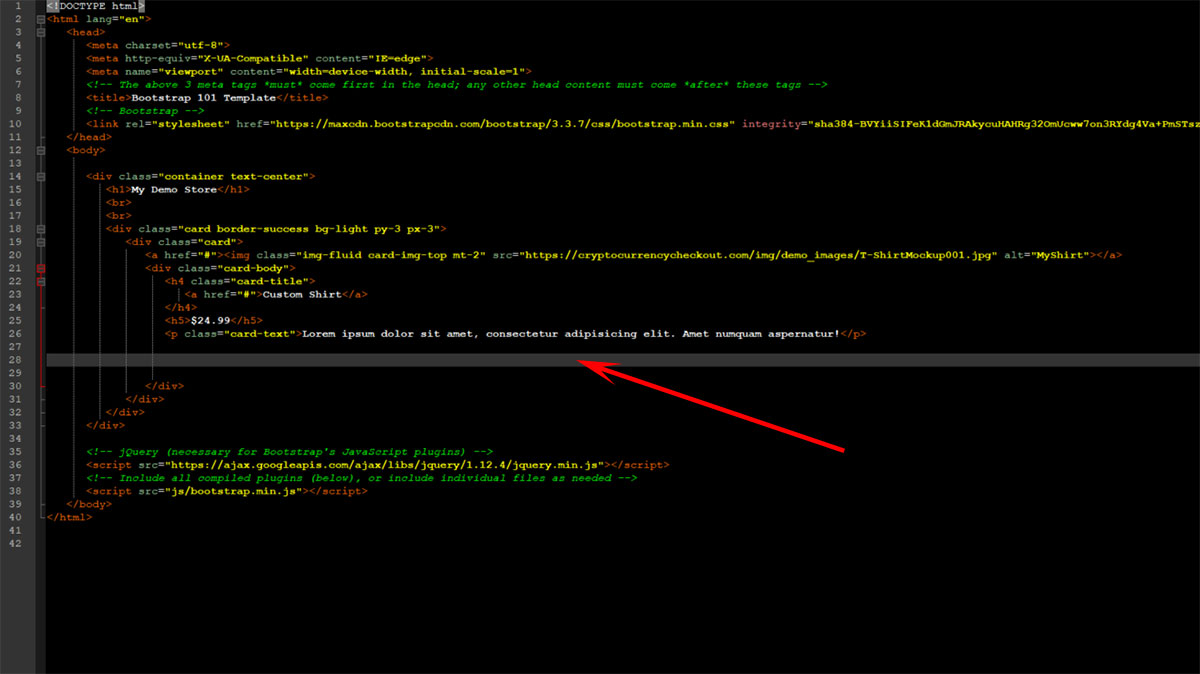Viewport: 1200px width, 674px height.
Task: Click the sha384 integrity hash
Action: tap(1002, 124)
